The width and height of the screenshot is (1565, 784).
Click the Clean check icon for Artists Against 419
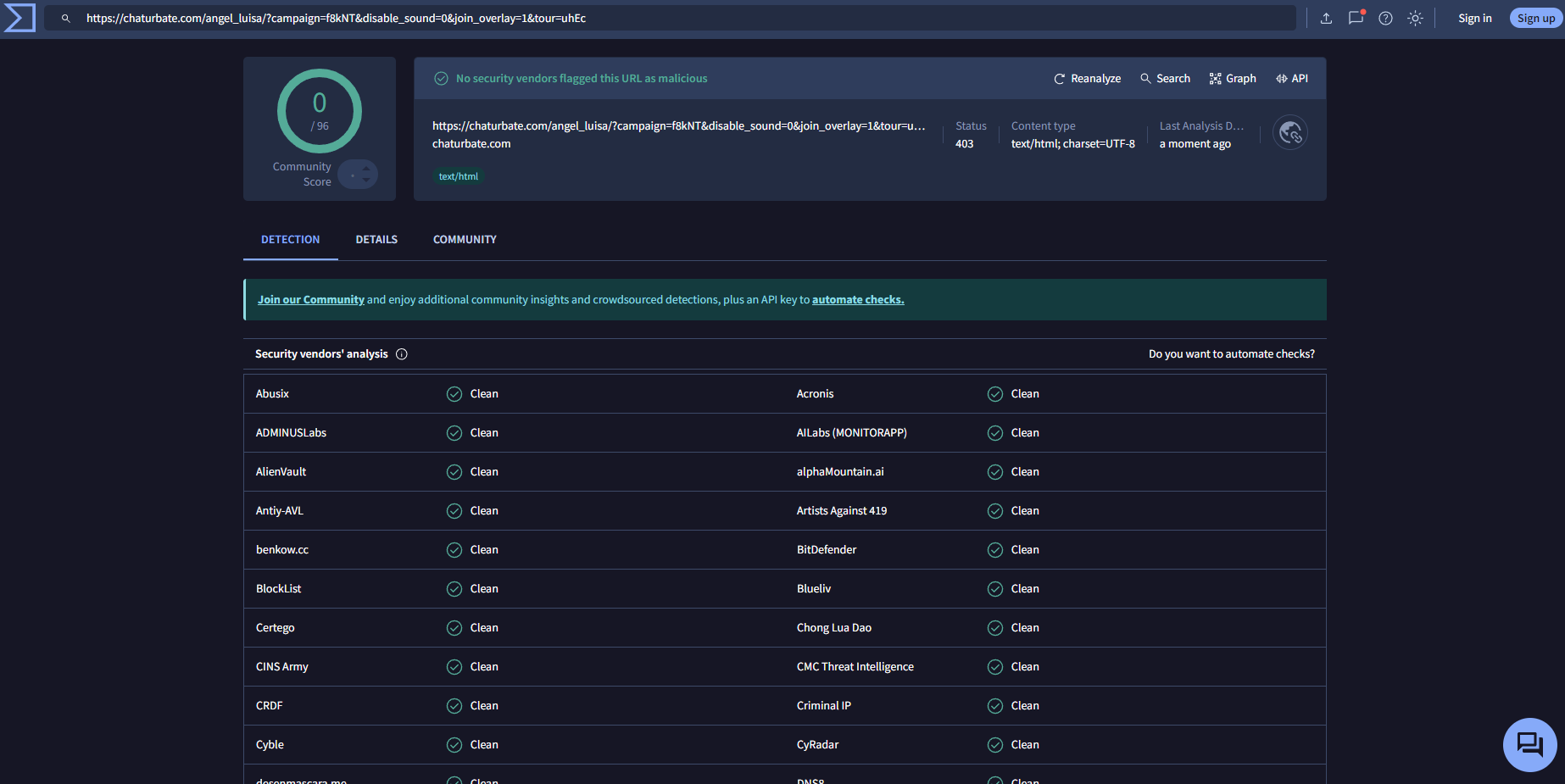click(x=995, y=511)
